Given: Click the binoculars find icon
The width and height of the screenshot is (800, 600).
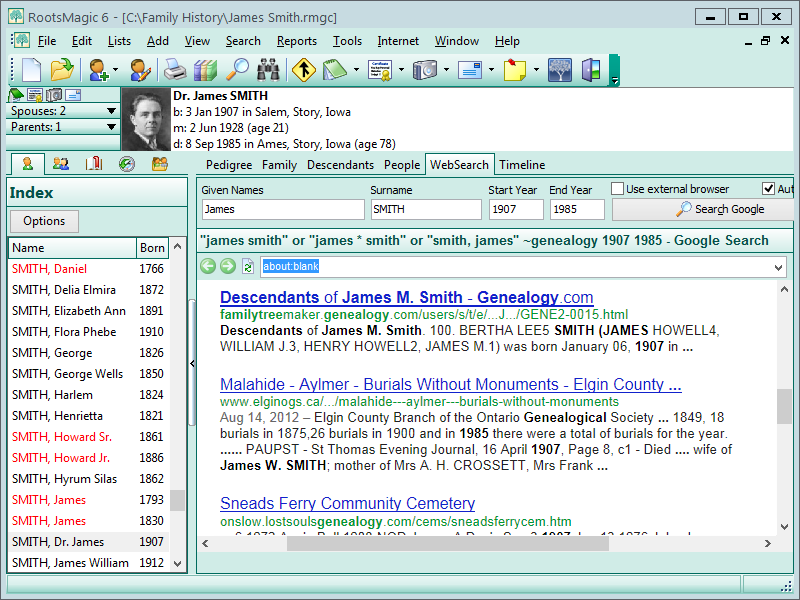Looking at the screenshot, I should coord(269,70).
